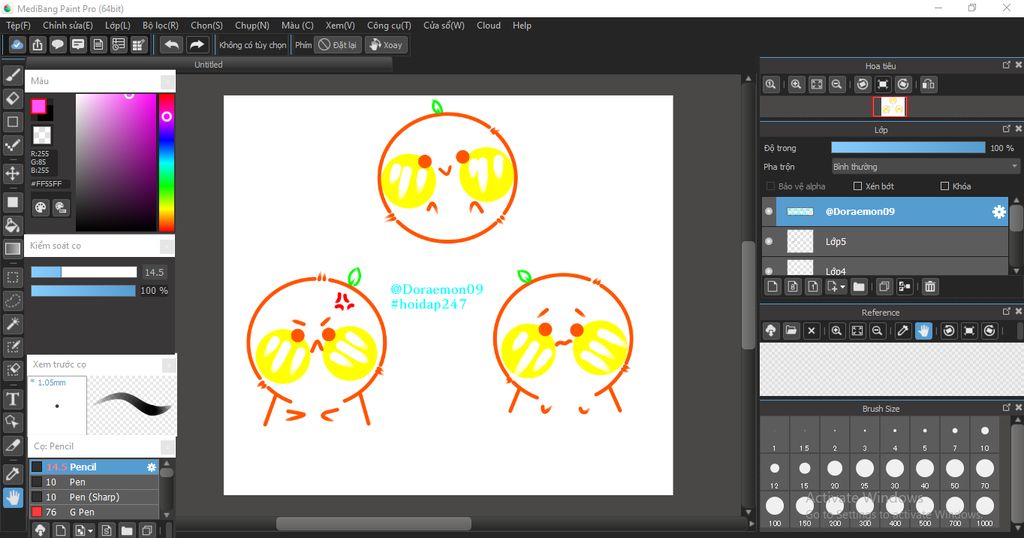Open the Cloud menu
This screenshot has width=1024, height=538.
[x=488, y=25]
